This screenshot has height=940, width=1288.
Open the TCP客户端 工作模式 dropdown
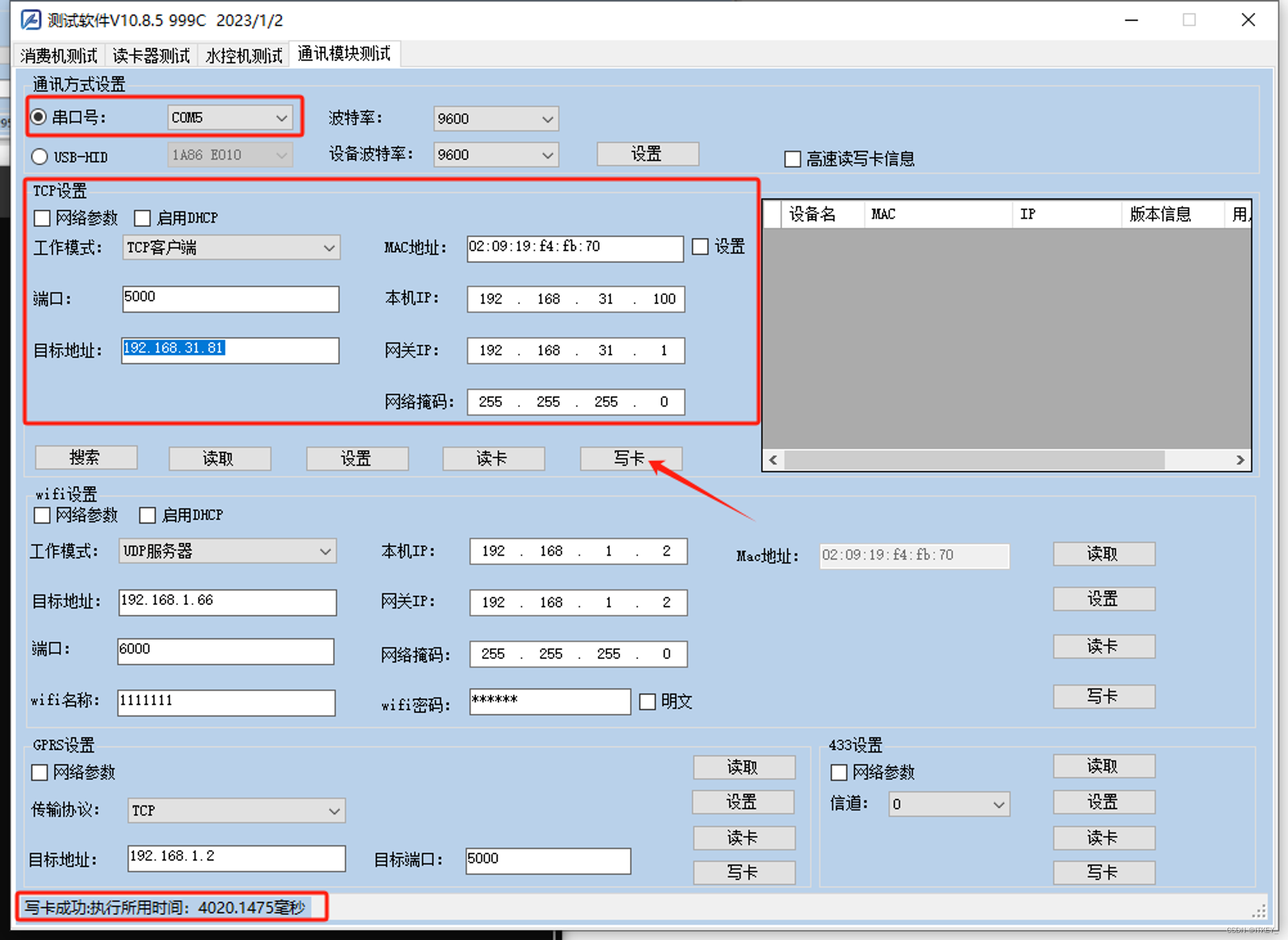click(231, 247)
